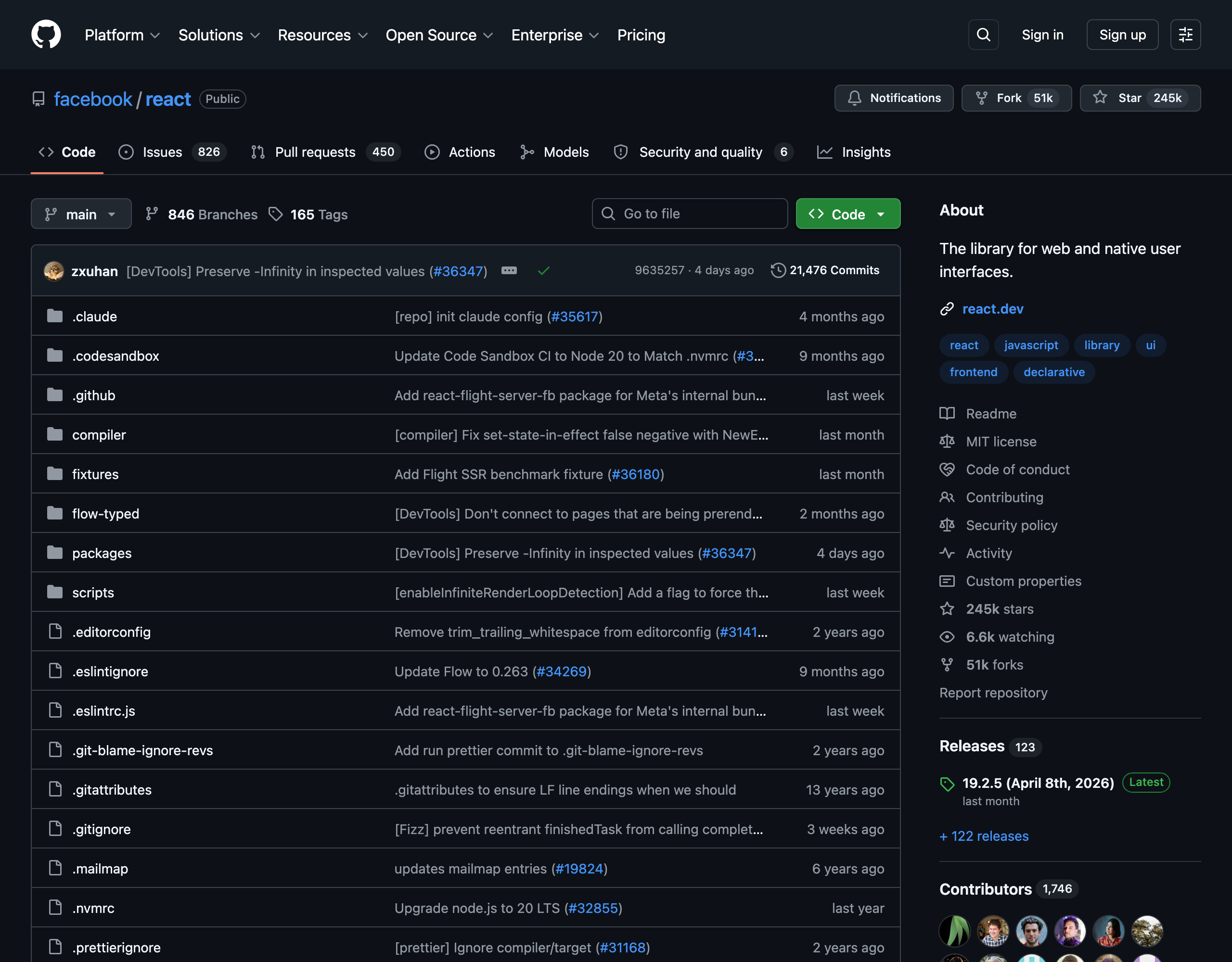The height and width of the screenshot is (962, 1232).
Task: Switch to the Issues tab
Action: click(172, 152)
